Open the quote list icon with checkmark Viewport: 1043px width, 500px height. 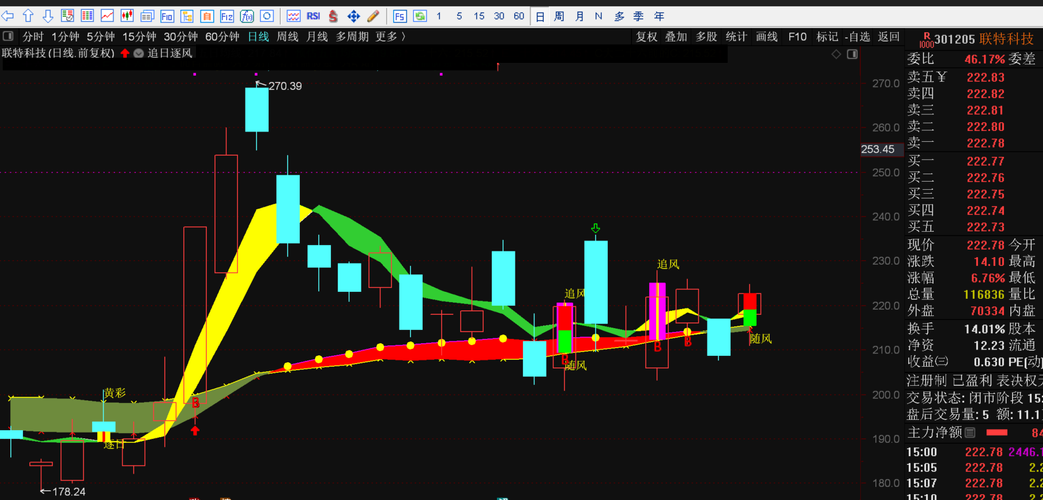coord(67,15)
